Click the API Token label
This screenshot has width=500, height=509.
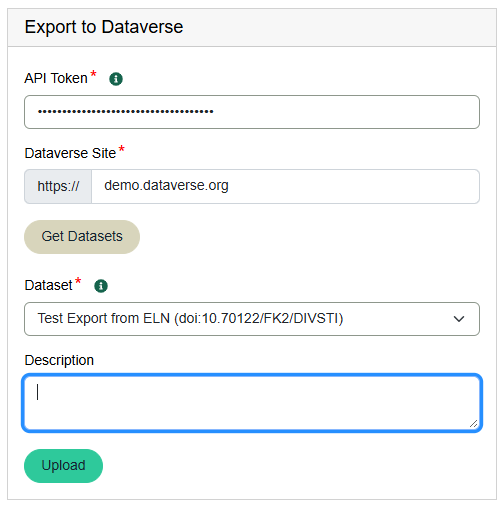(56, 79)
